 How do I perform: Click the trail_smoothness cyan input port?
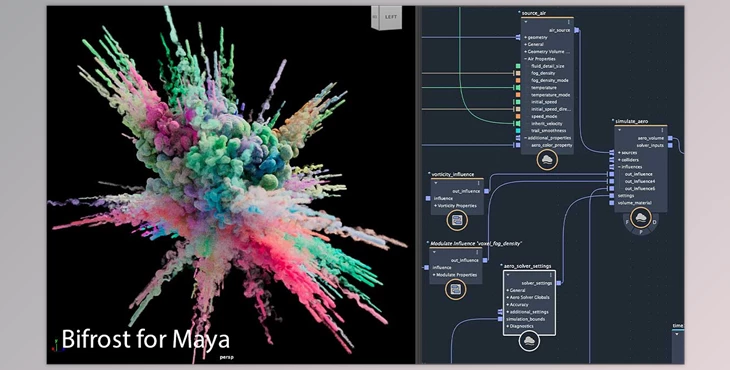518,131
